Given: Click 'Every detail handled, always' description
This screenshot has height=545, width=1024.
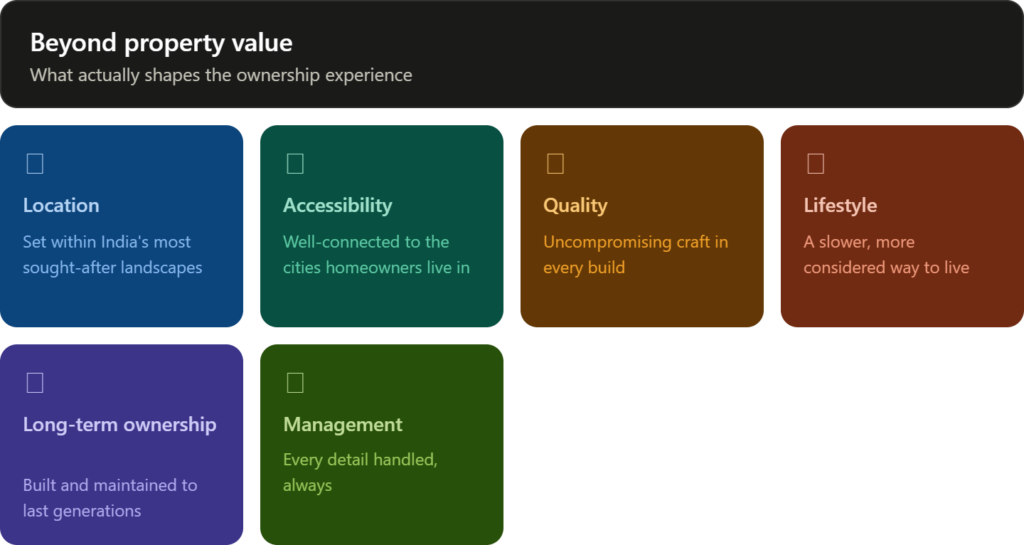Looking at the screenshot, I should click(x=360, y=473).
